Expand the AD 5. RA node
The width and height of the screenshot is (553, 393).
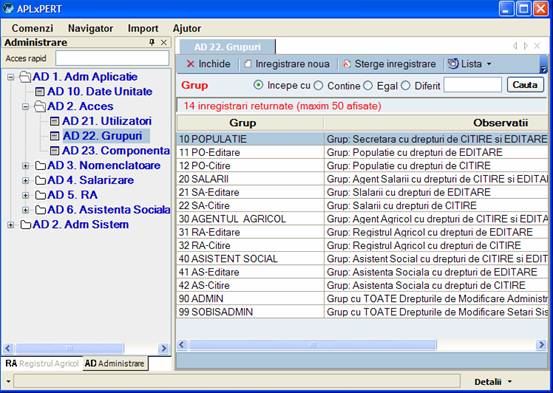(25, 195)
